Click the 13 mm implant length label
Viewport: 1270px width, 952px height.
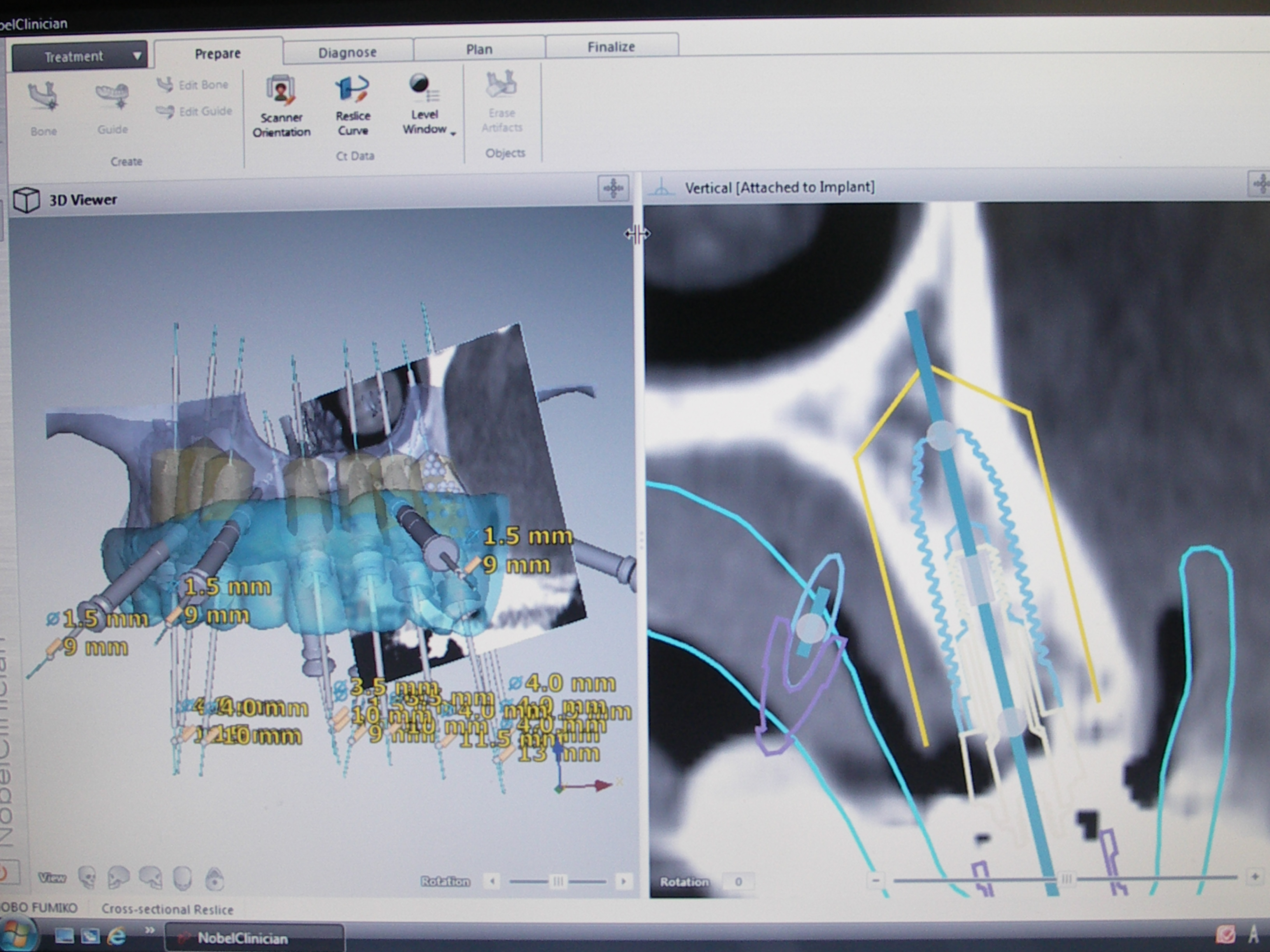click(x=558, y=752)
